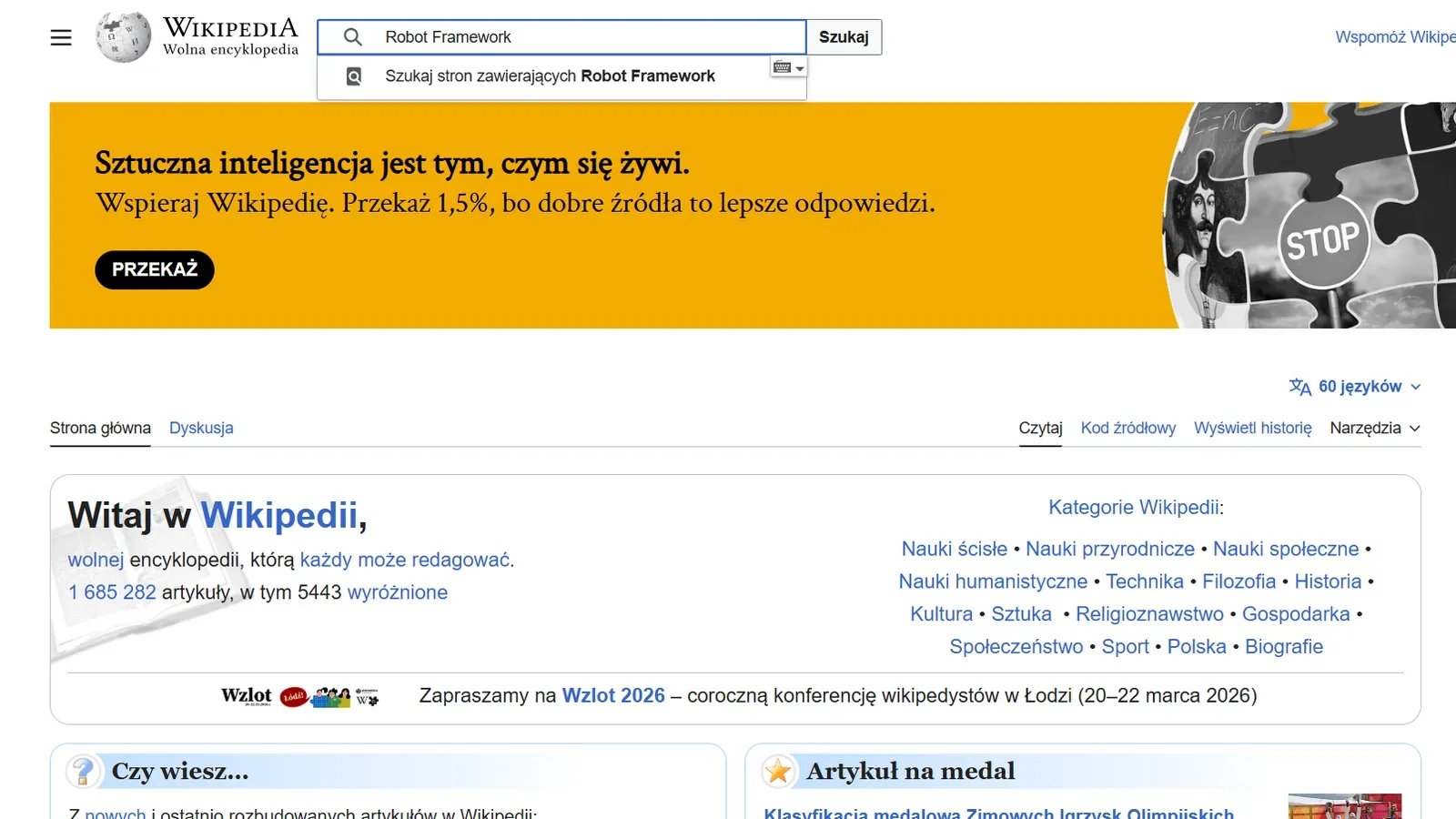The image size is (1456, 819).
Task: Open the Biografie category
Action: (x=1284, y=647)
